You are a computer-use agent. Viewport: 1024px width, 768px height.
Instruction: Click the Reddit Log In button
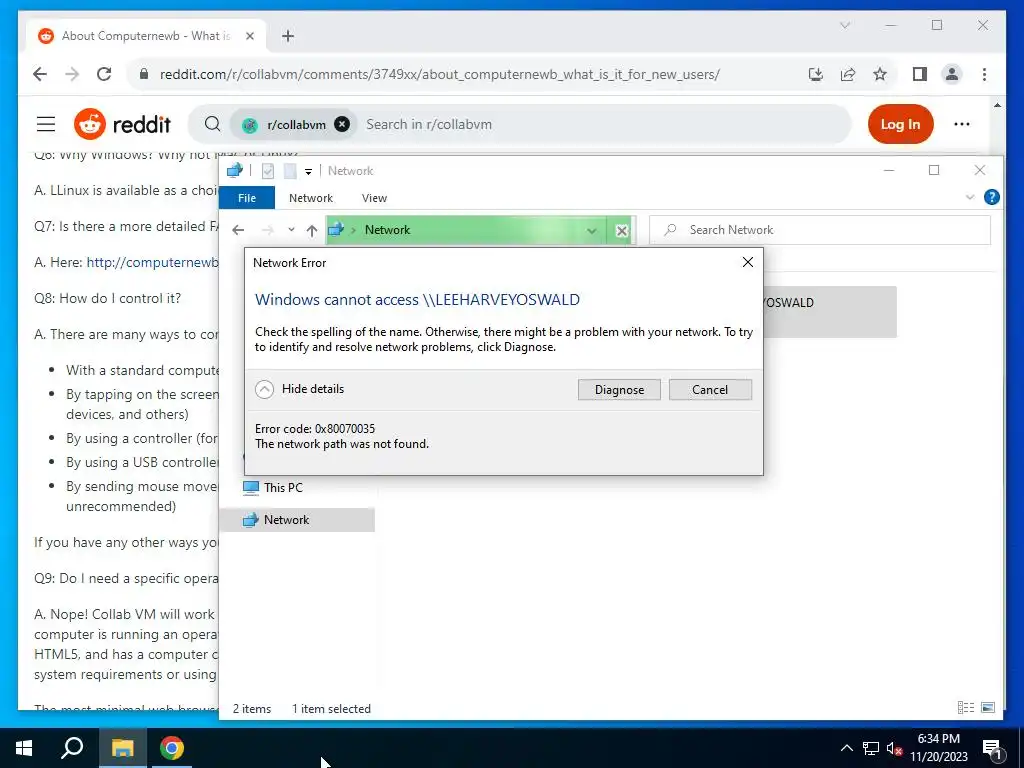pyautogui.click(x=900, y=124)
